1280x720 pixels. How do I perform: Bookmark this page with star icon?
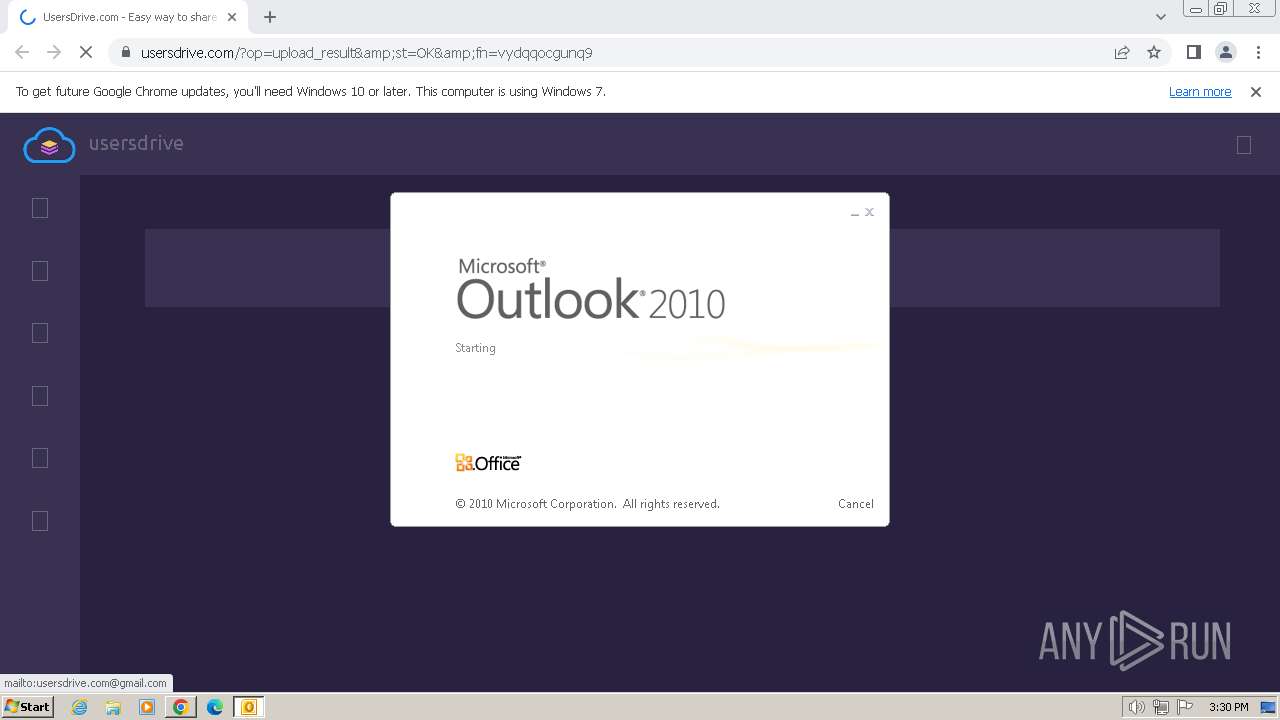pos(1154,53)
